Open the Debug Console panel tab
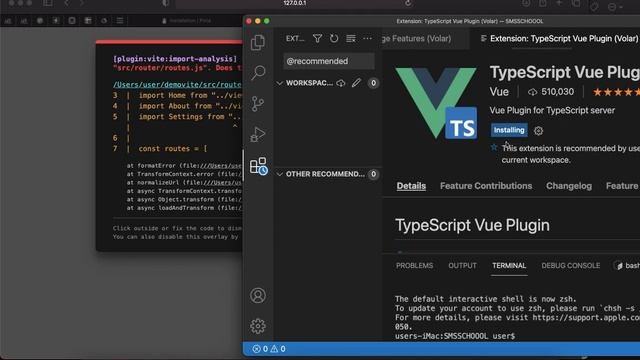 point(571,266)
